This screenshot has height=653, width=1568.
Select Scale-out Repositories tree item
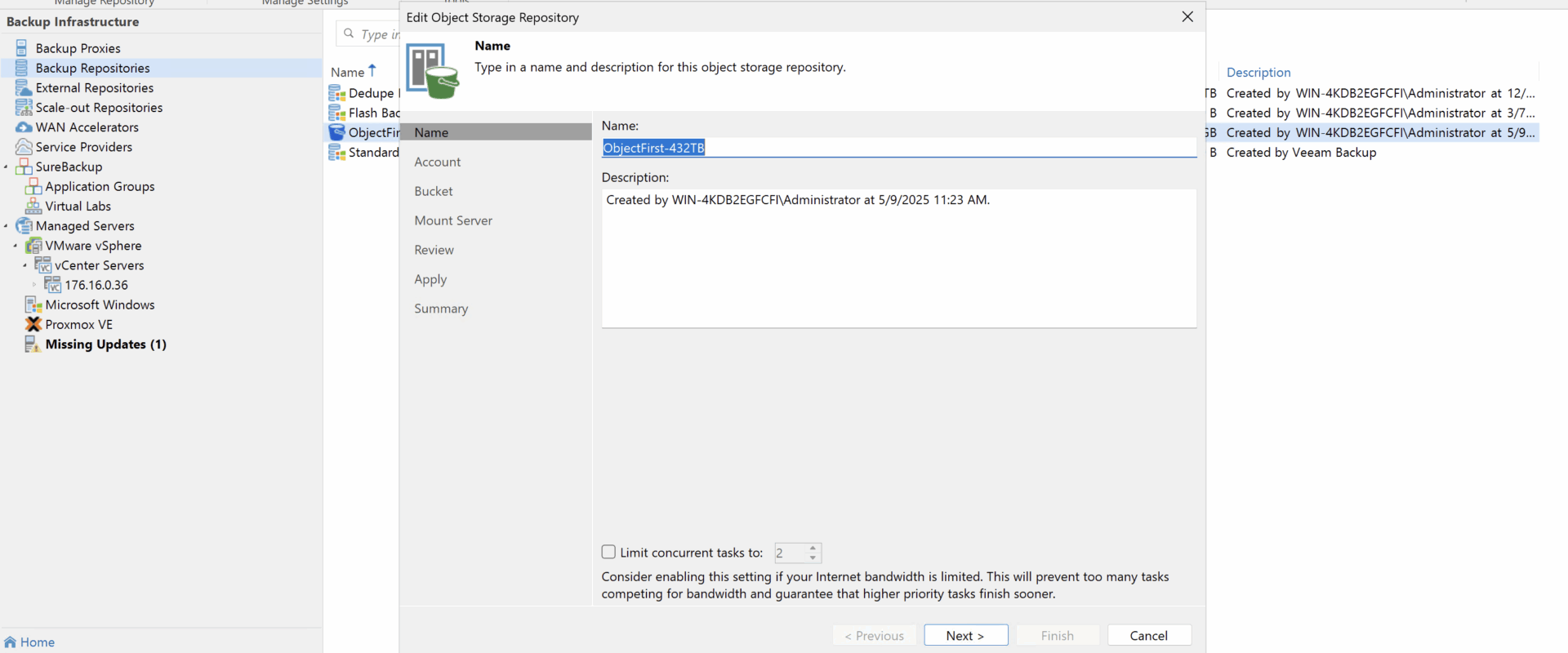[99, 107]
